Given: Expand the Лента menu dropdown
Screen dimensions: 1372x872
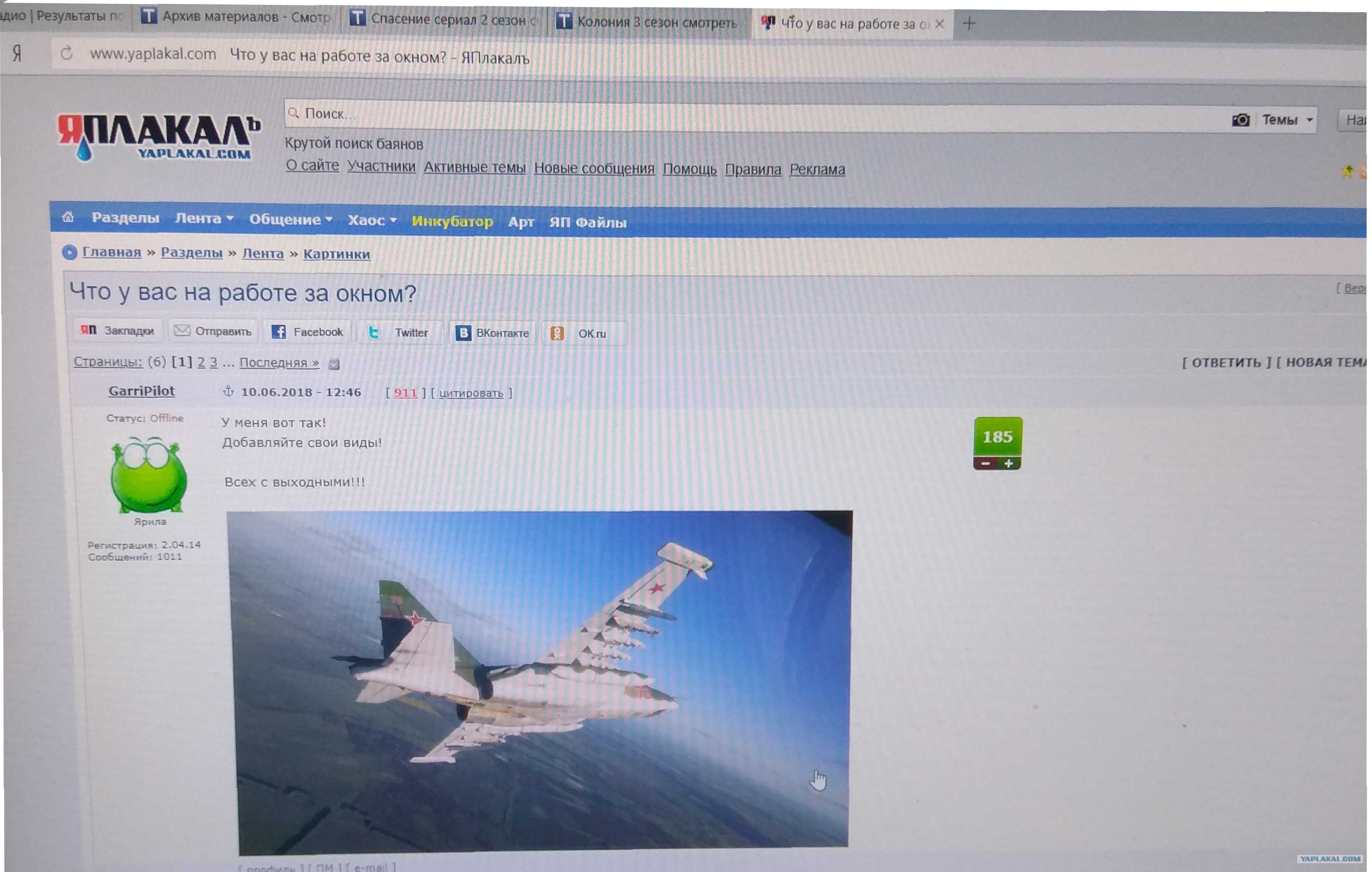Looking at the screenshot, I should (x=204, y=218).
